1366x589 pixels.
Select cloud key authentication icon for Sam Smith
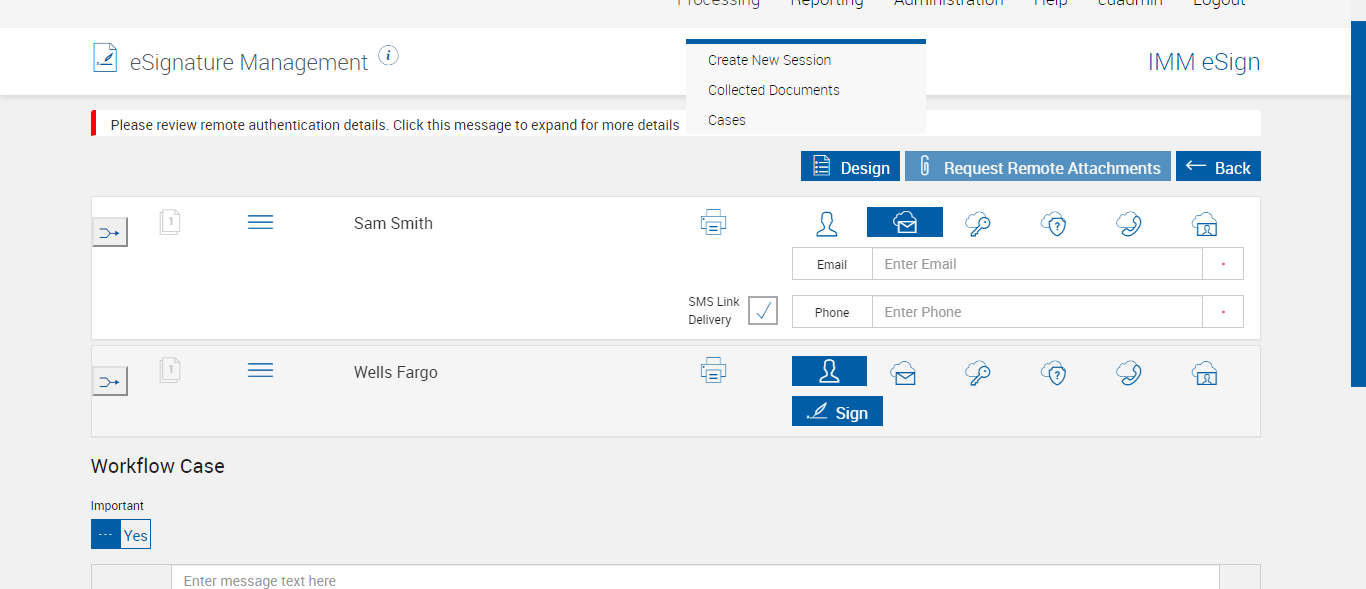[978, 223]
